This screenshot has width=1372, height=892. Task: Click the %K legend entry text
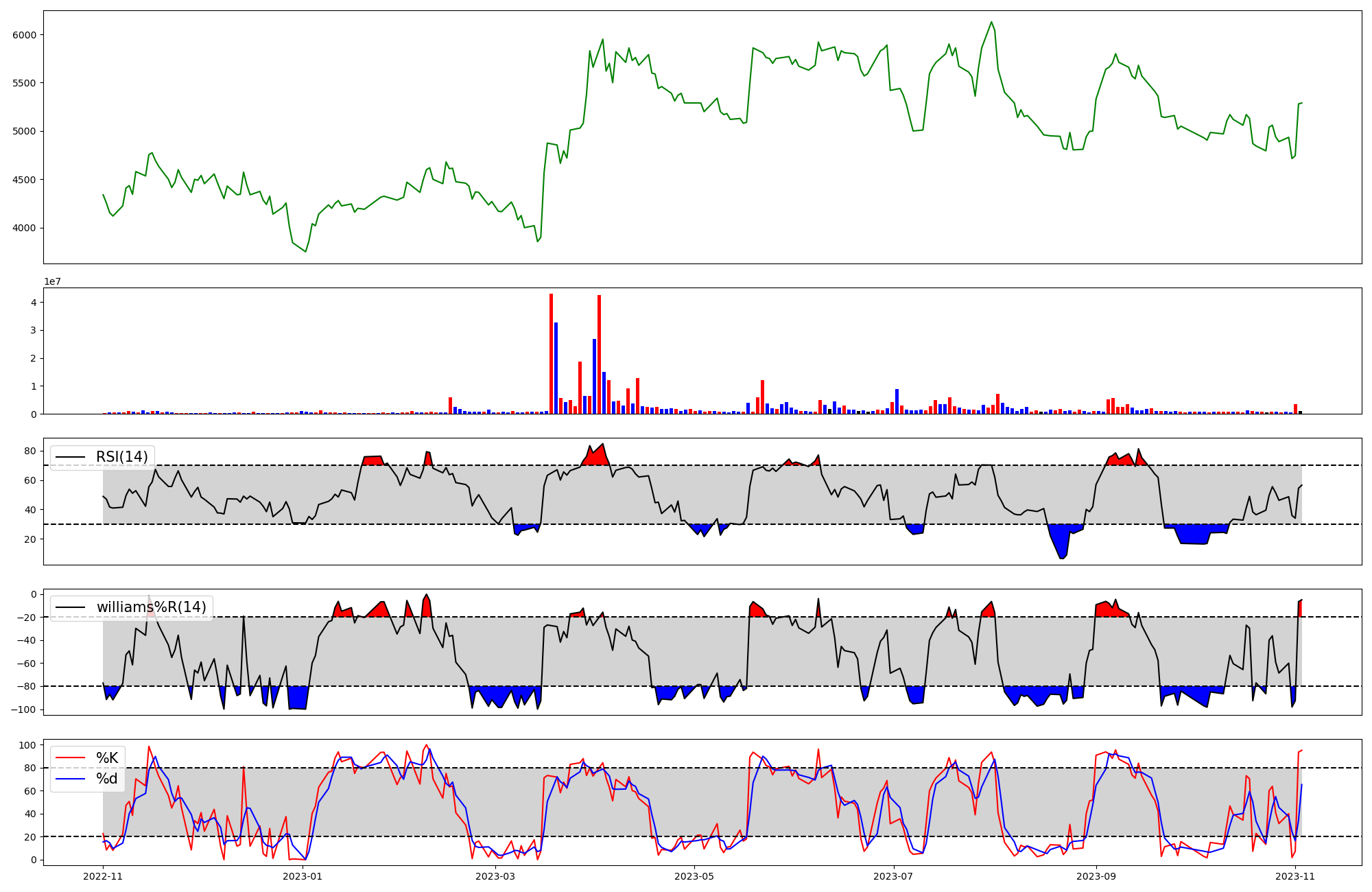click(107, 758)
